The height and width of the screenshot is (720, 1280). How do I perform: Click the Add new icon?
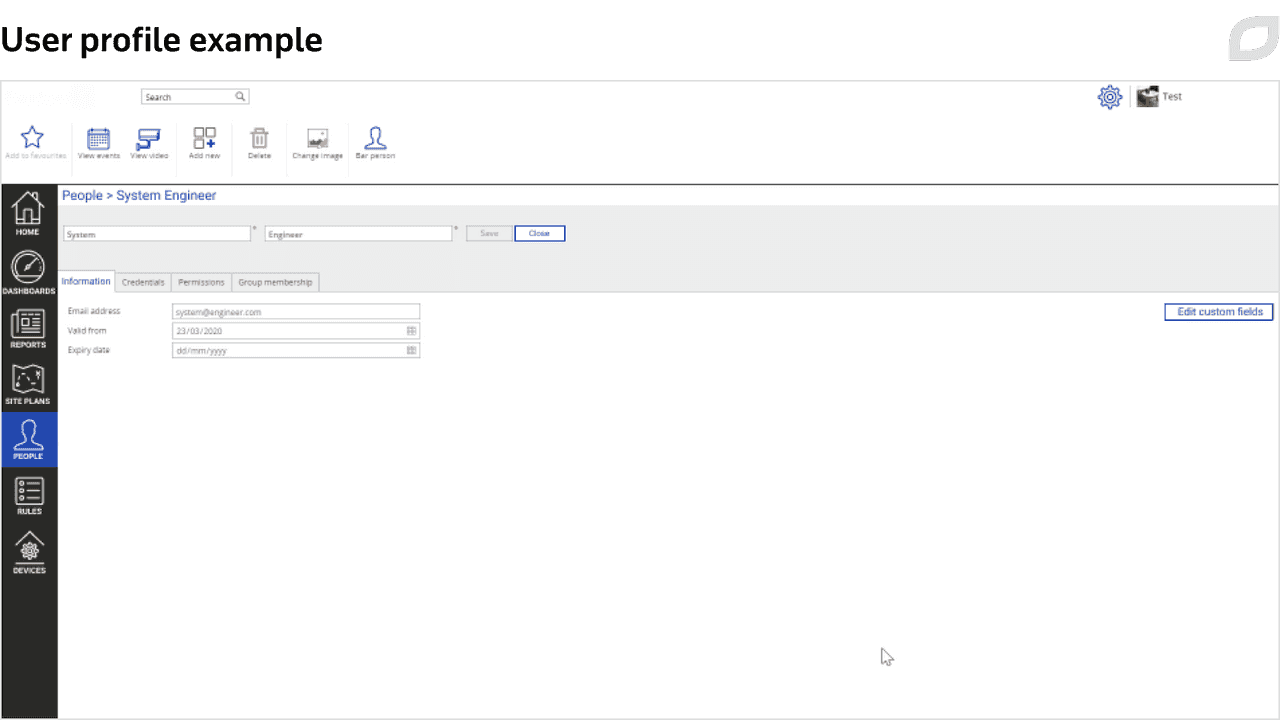coord(204,142)
